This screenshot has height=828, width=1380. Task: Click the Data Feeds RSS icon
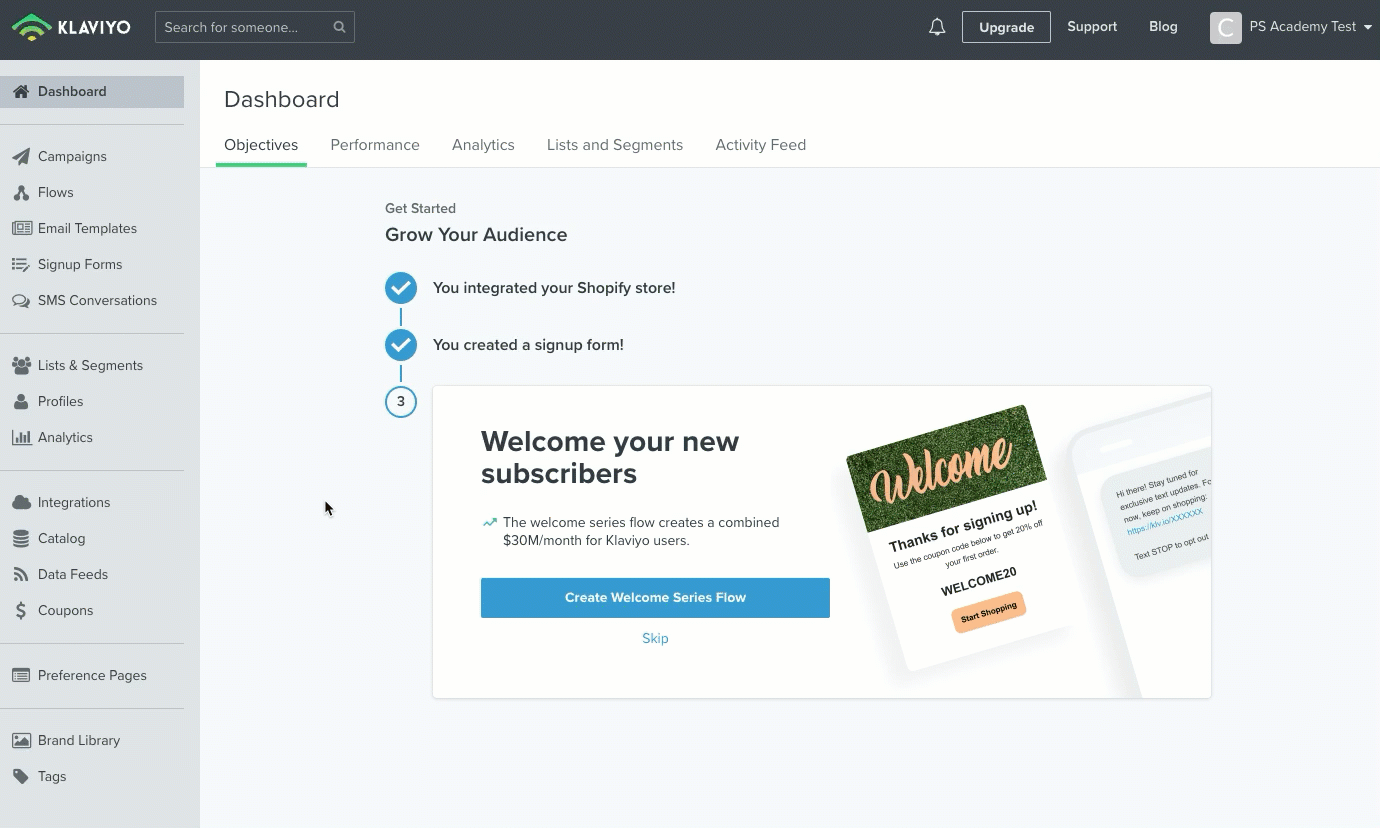pos(21,574)
